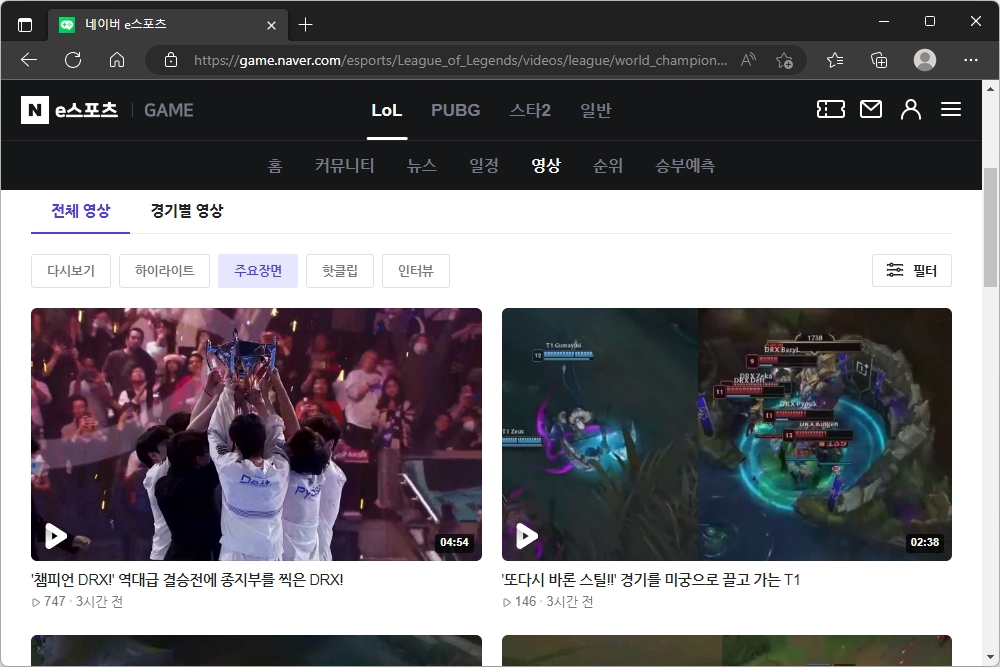Open the T1 Baron steal thumbnail
Viewport: 1000px width, 667px height.
(726, 434)
